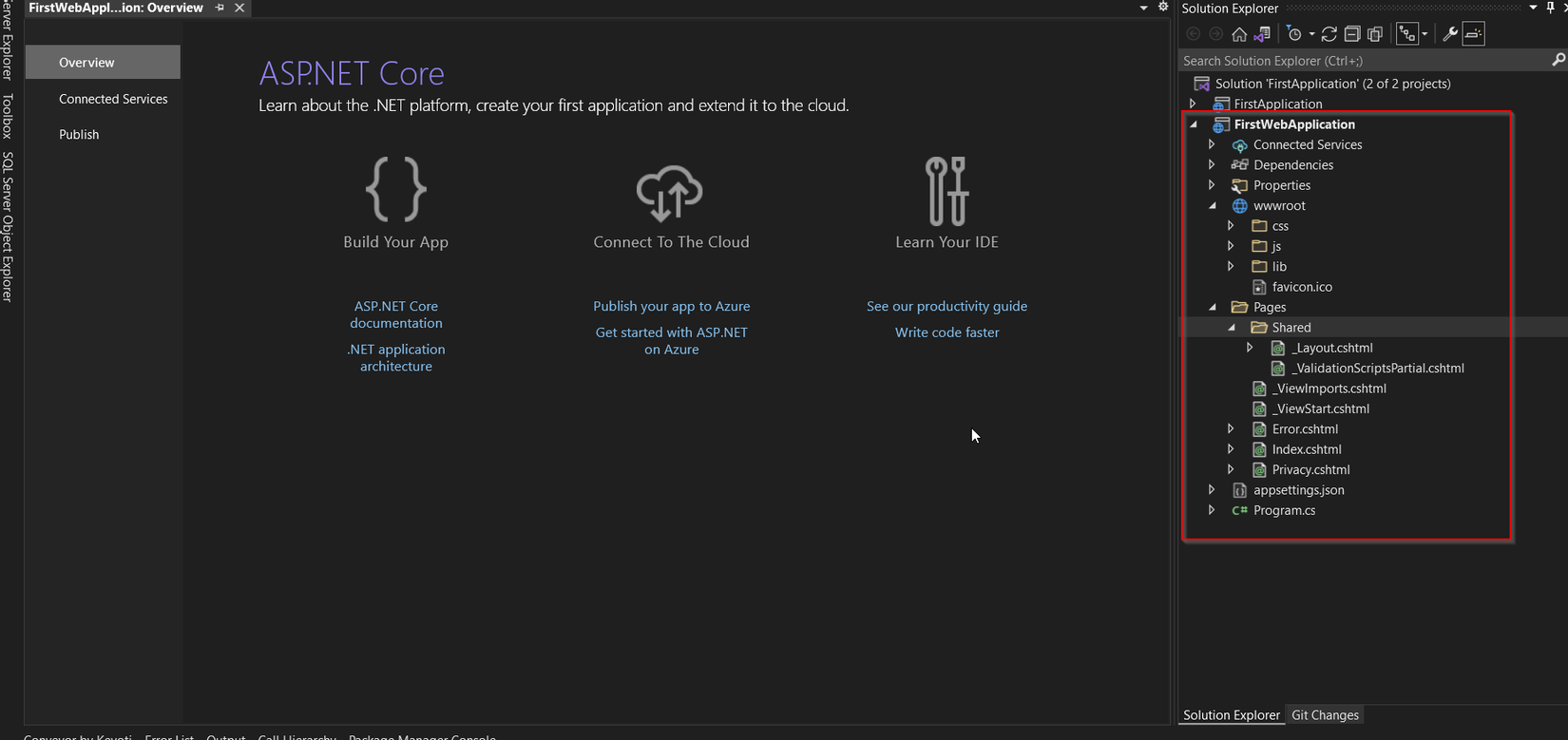Screen dimensions: 1568x740
Task: Expand the Connected Services node
Action: coord(1212,144)
